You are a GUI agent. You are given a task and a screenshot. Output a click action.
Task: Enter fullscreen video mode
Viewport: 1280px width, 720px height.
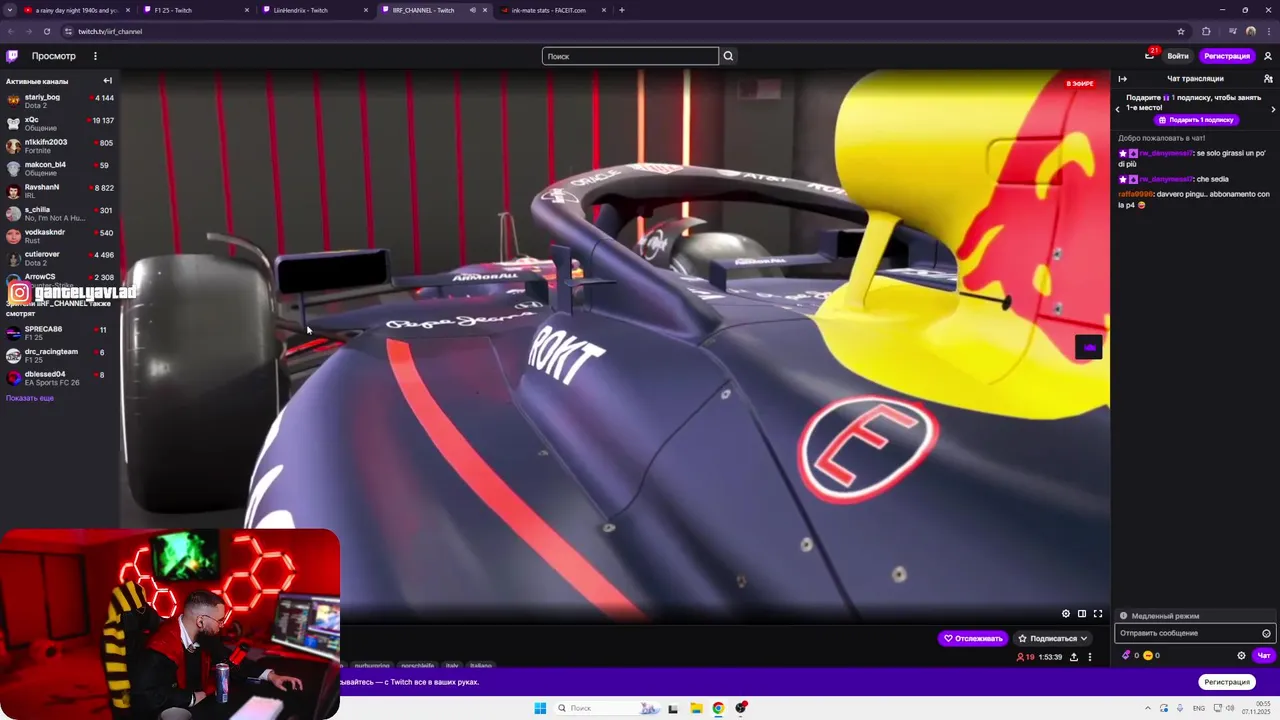pyautogui.click(x=1098, y=614)
